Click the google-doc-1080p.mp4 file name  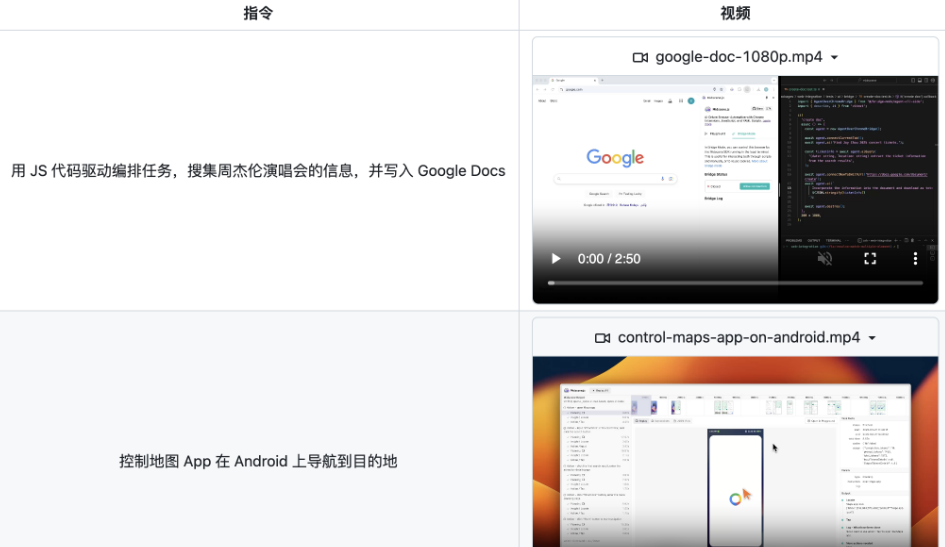tap(739, 57)
